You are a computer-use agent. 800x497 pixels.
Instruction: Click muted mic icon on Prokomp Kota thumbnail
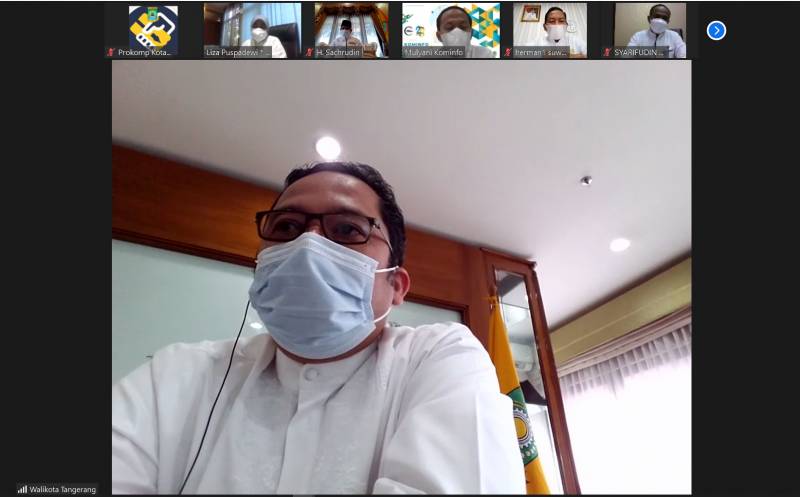pyautogui.click(x=111, y=52)
